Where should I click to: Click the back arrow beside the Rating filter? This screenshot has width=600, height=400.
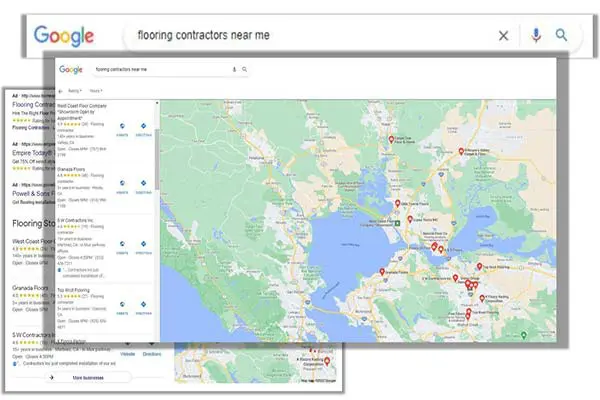click(60, 91)
